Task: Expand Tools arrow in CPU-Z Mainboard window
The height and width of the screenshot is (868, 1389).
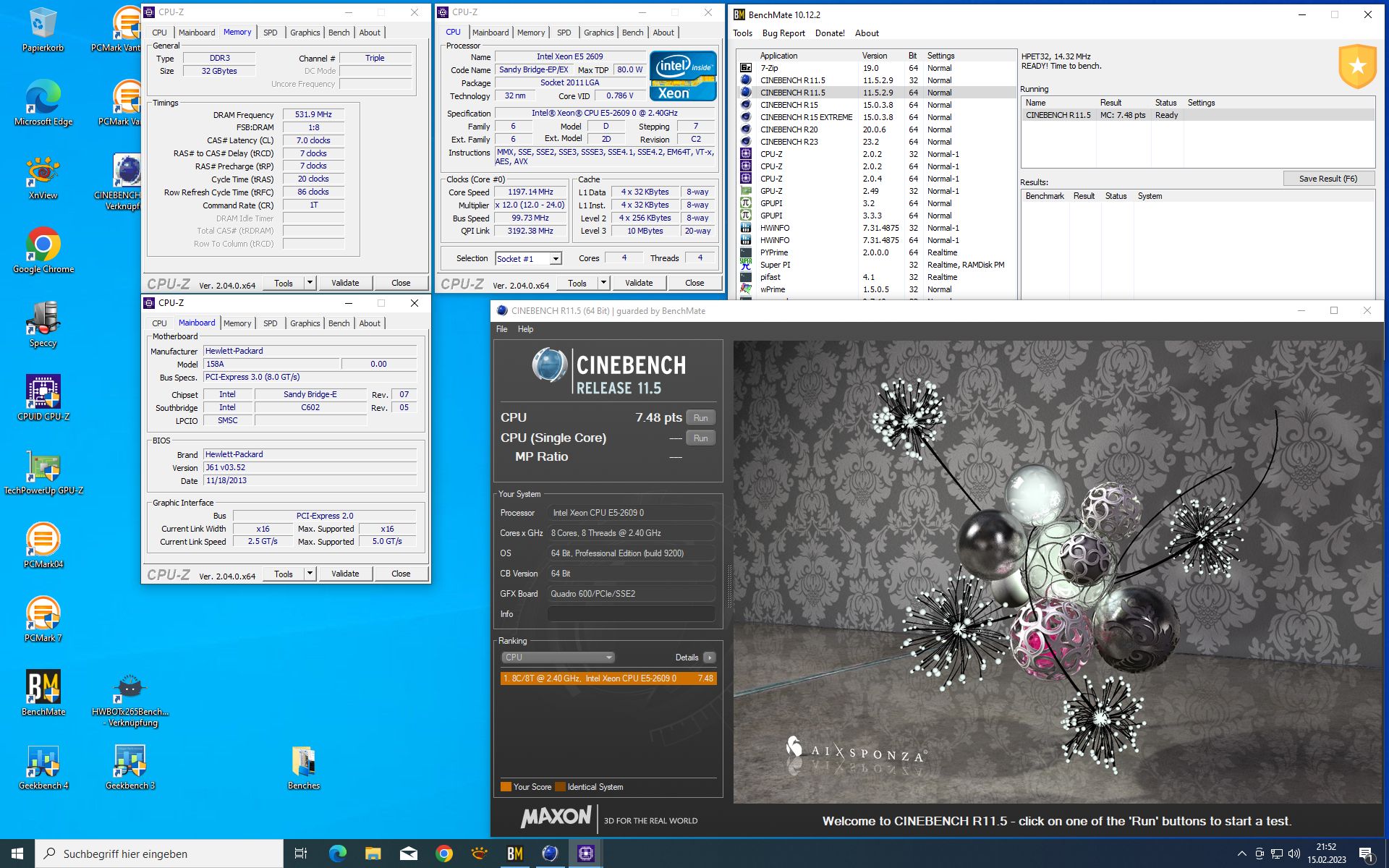Action: [310, 574]
